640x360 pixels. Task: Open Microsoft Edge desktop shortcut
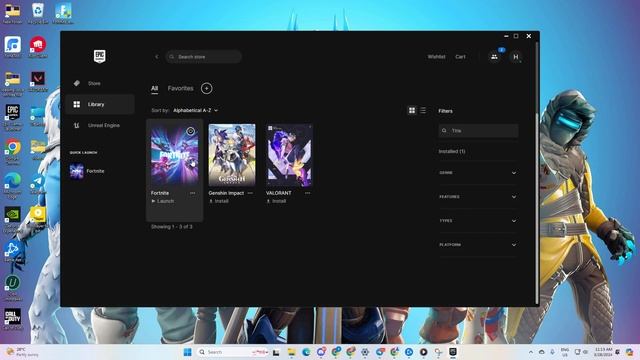(x=13, y=186)
